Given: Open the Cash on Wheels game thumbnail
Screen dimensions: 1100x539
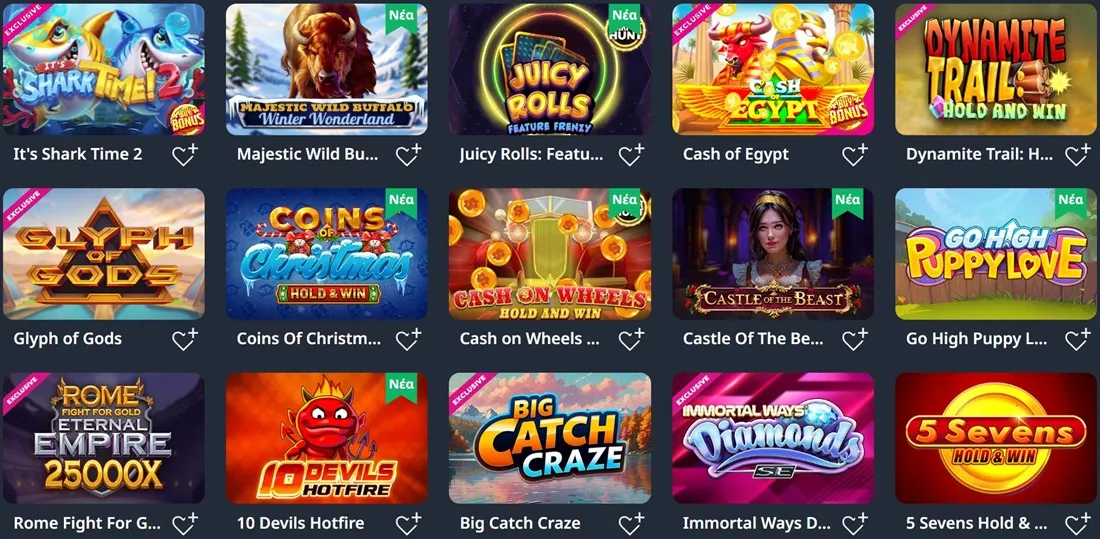Looking at the screenshot, I should (550, 253).
